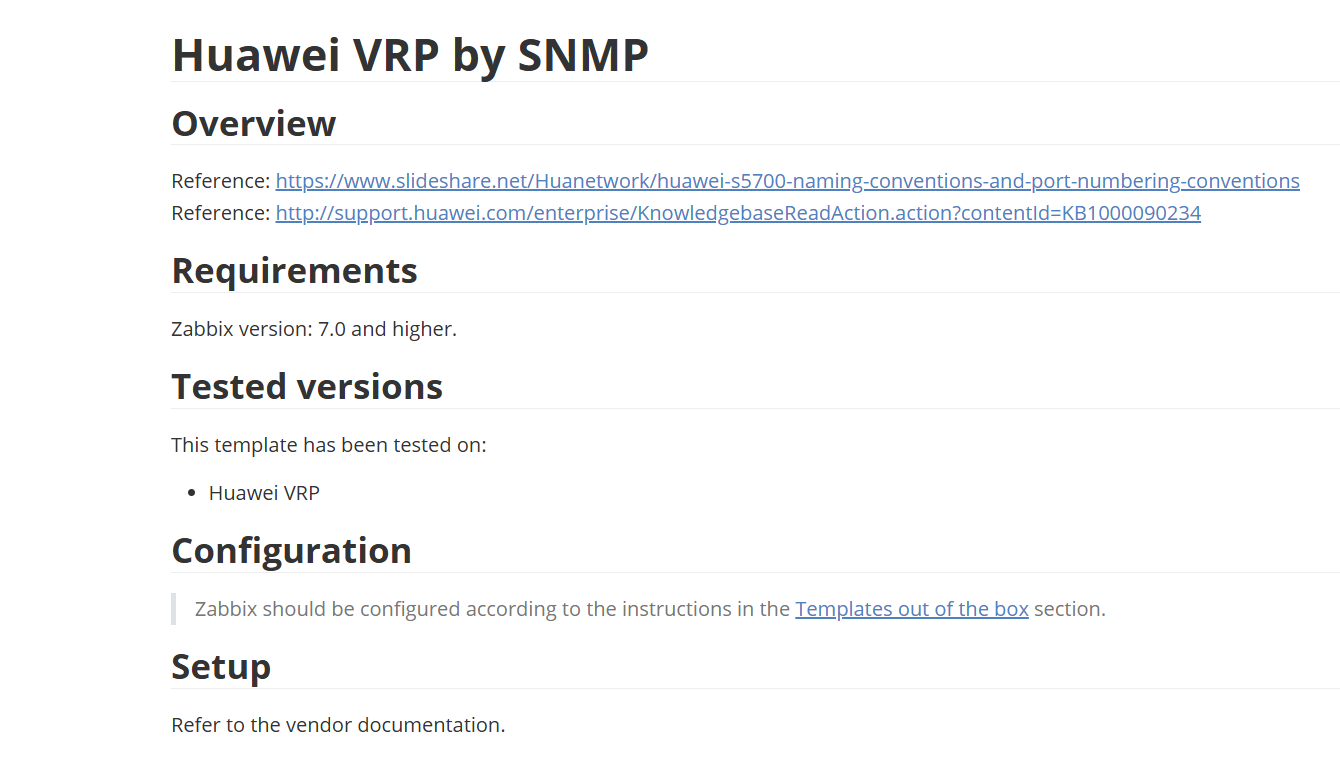Viewport: 1340px width, 757px height.
Task: Click "This template has been tested on:" text
Action: (x=328, y=445)
